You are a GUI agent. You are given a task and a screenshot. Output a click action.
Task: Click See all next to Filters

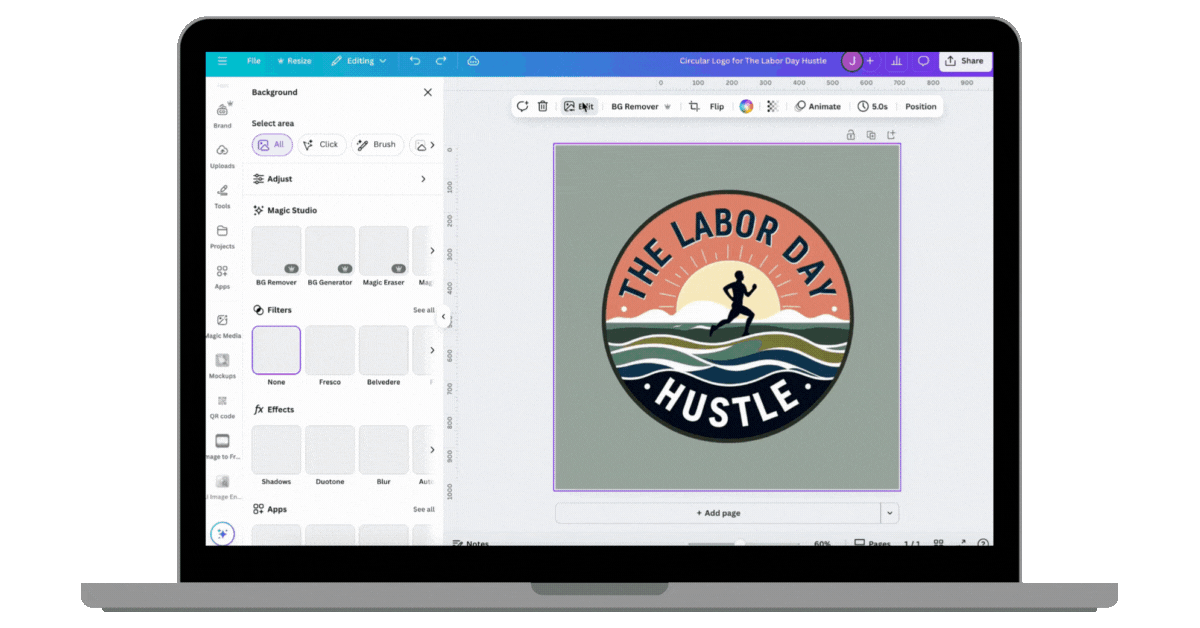pos(424,310)
